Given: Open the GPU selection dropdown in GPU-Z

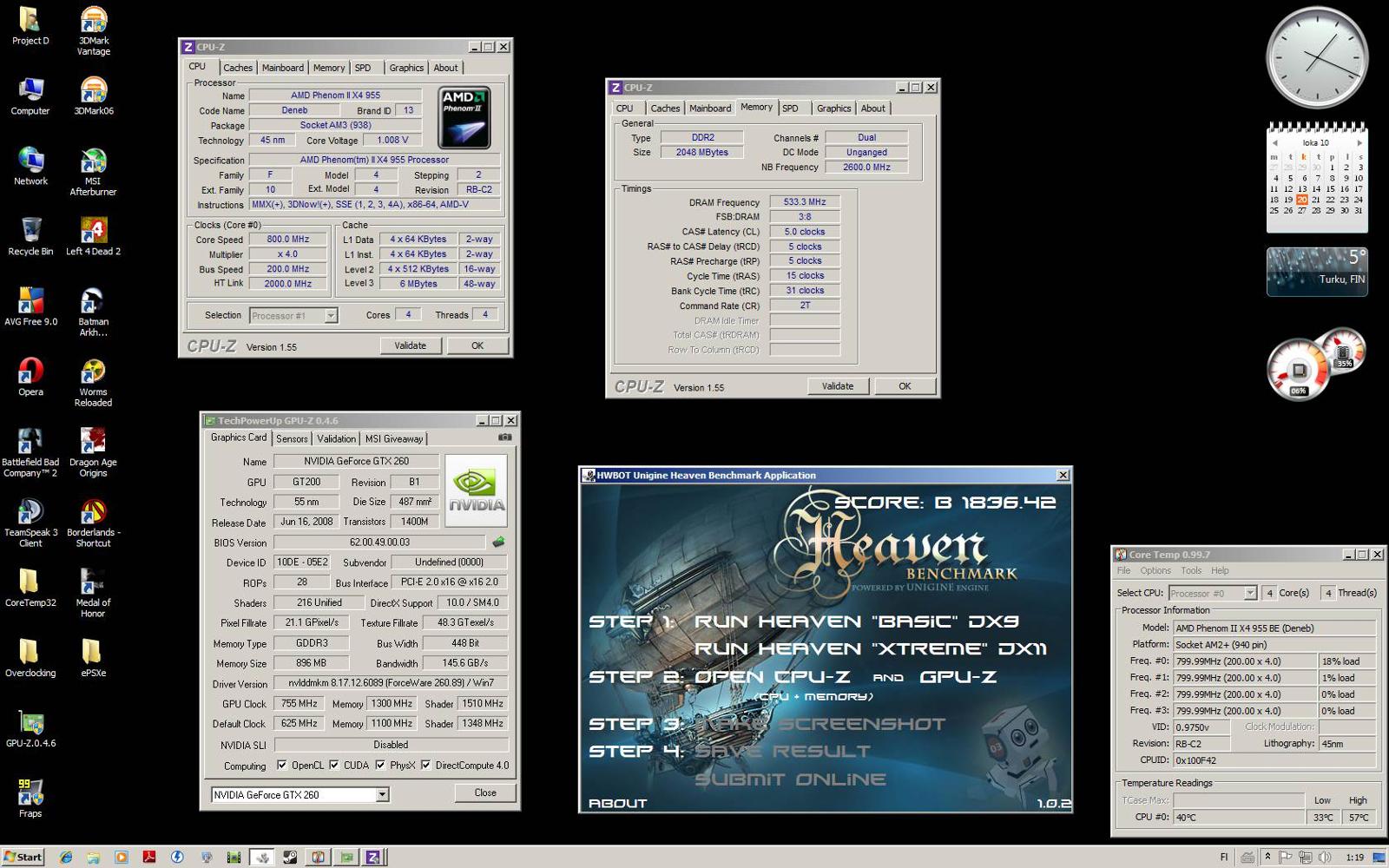Looking at the screenshot, I should (x=382, y=794).
